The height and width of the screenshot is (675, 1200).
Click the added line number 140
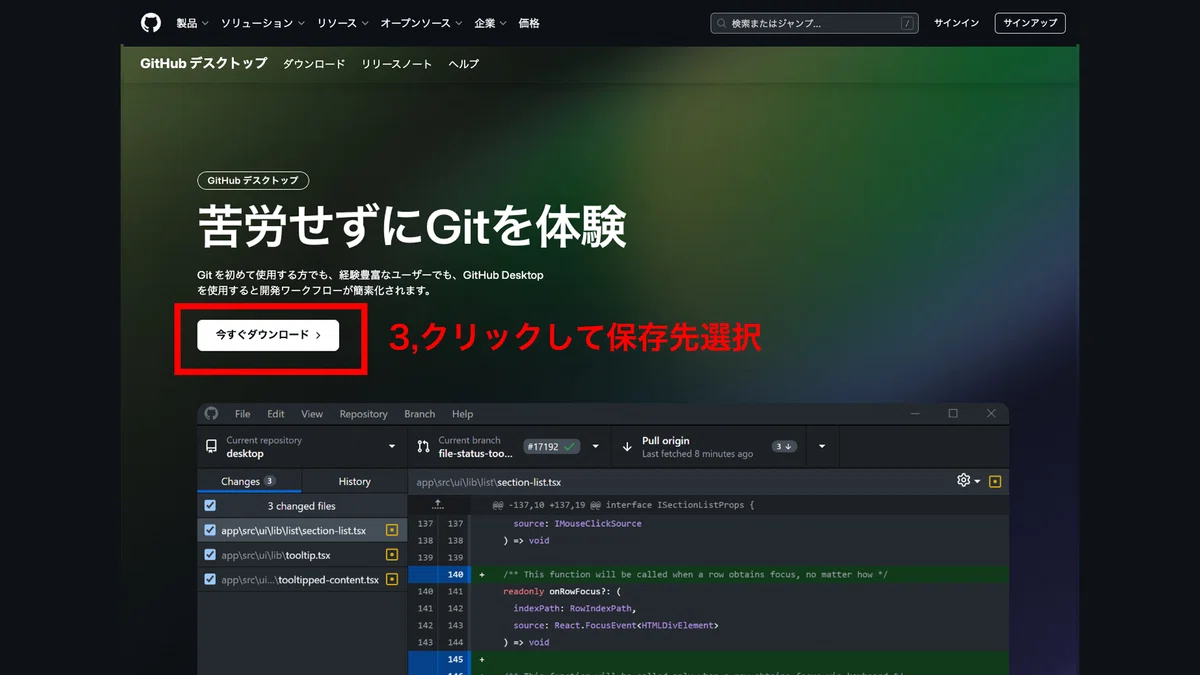[455, 575]
